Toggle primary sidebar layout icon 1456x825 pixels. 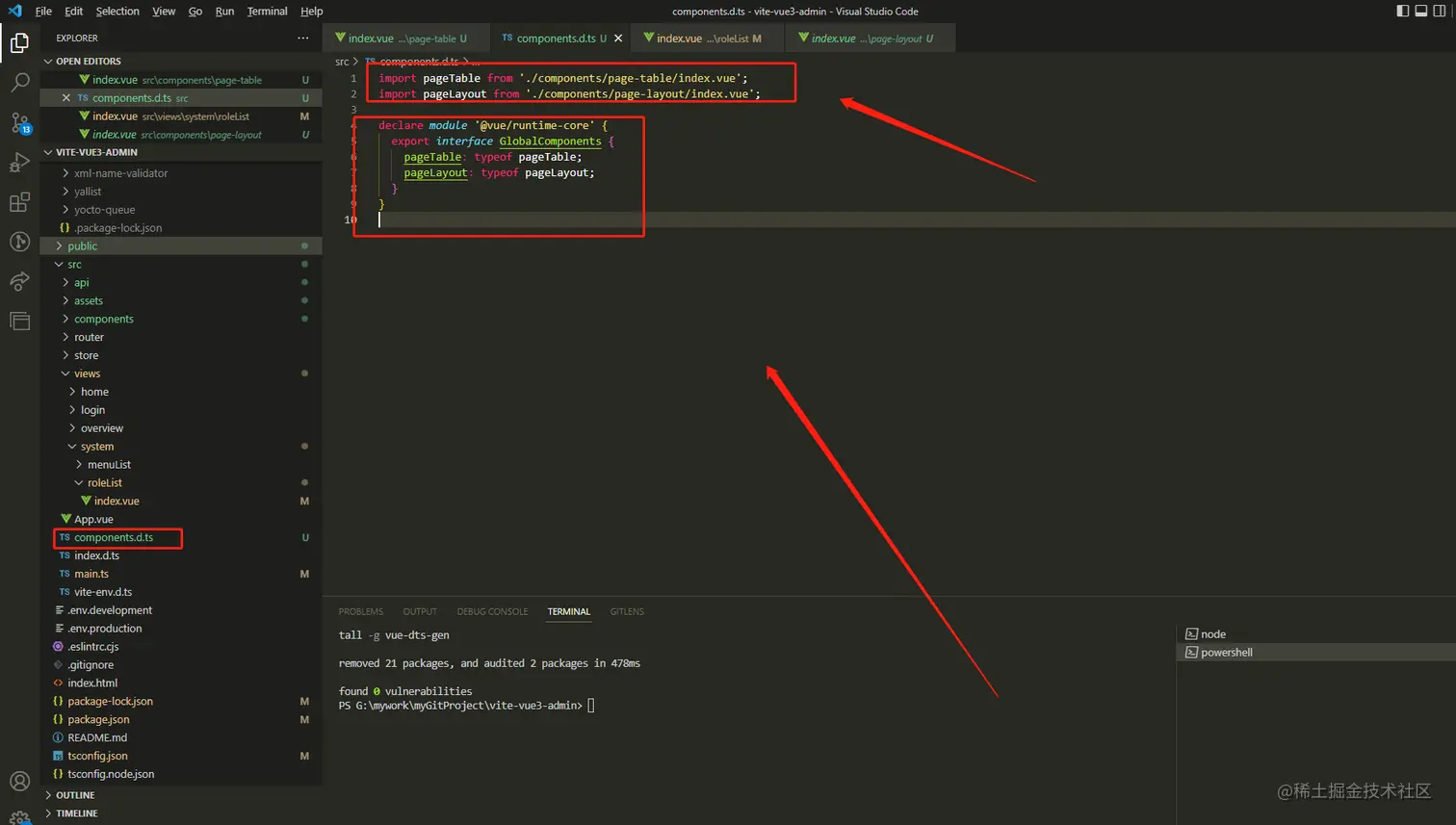(1403, 11)
